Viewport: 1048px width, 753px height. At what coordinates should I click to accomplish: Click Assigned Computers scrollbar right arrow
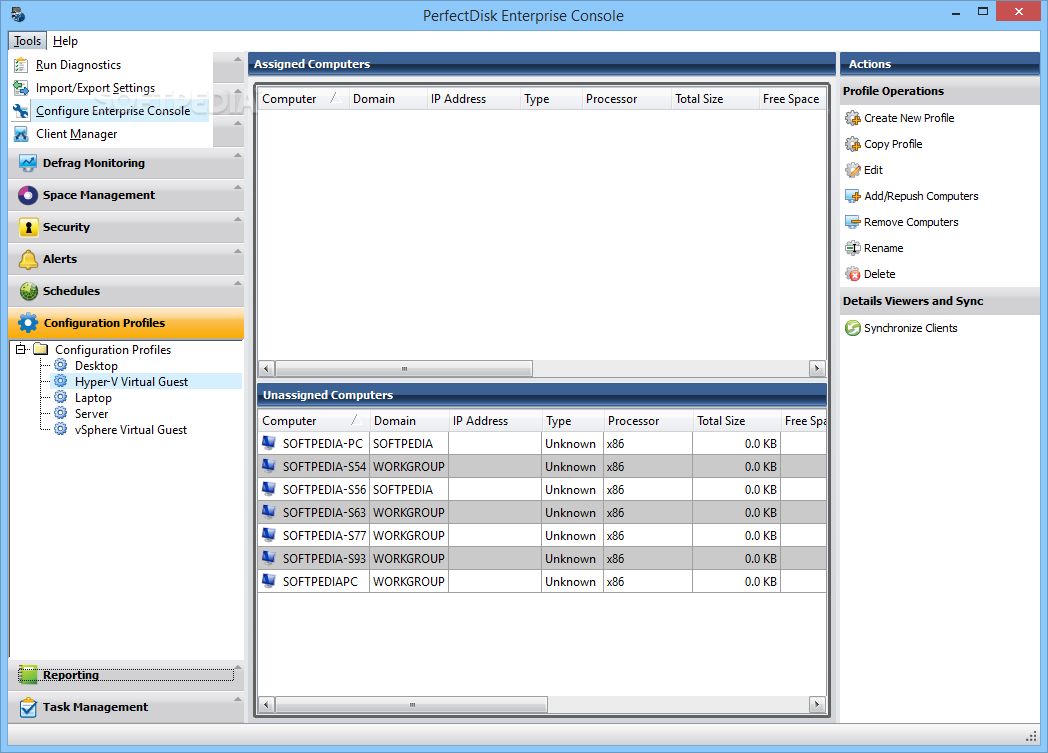(817, 368)
